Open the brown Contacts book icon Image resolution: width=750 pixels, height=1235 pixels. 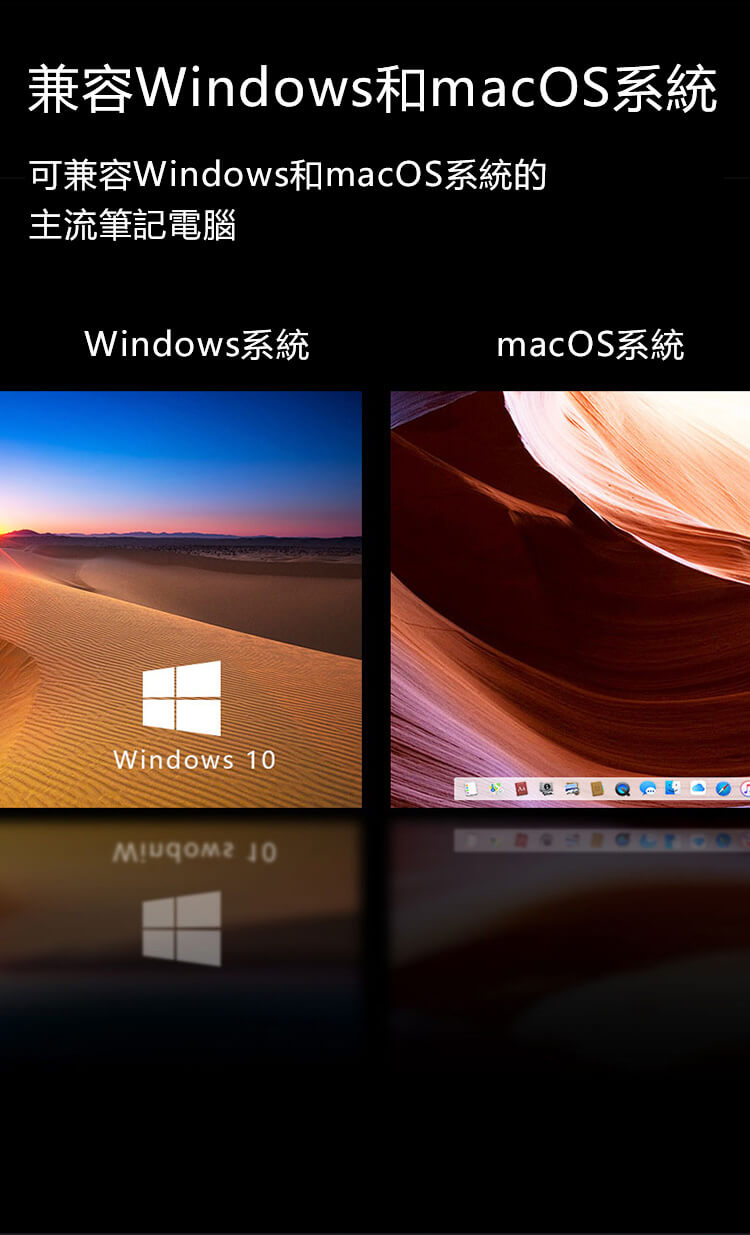tap(597, 790)
